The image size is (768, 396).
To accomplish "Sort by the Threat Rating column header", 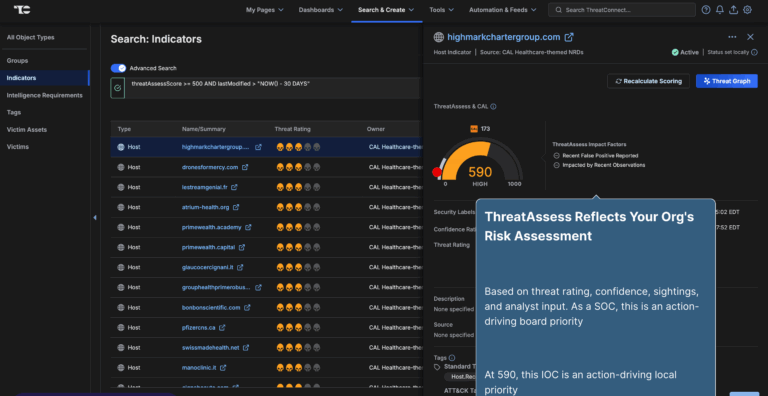I will pyautogui.click(x=292, y=129).
